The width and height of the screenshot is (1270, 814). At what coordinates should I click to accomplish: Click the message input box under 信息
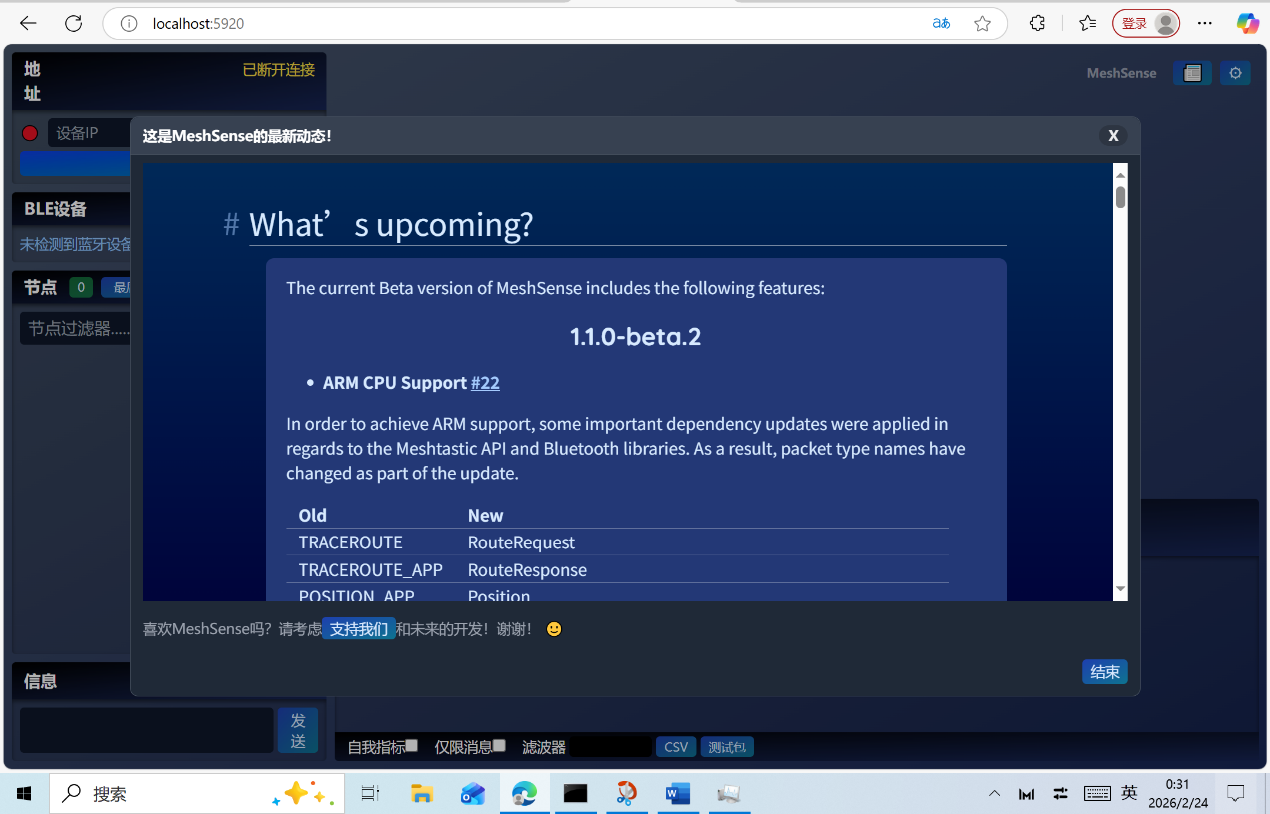click(x=147, y=730)
